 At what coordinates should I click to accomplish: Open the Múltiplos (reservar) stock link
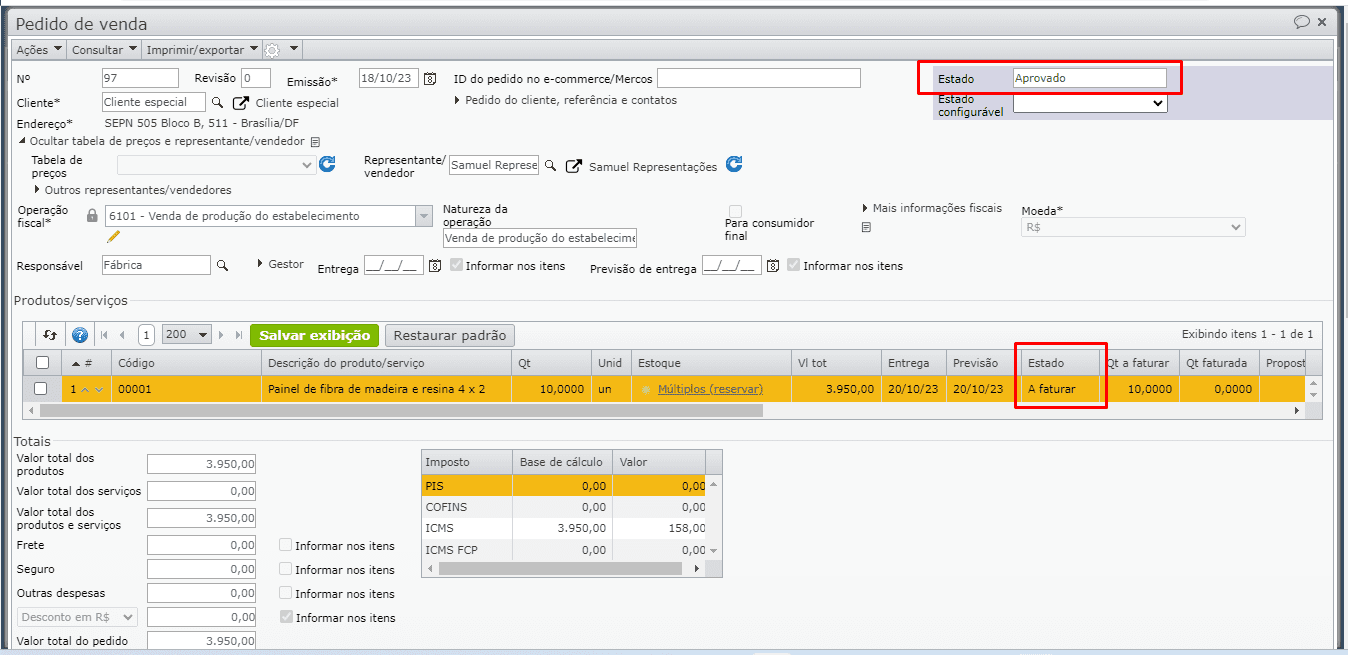click(x=710, y=389)
